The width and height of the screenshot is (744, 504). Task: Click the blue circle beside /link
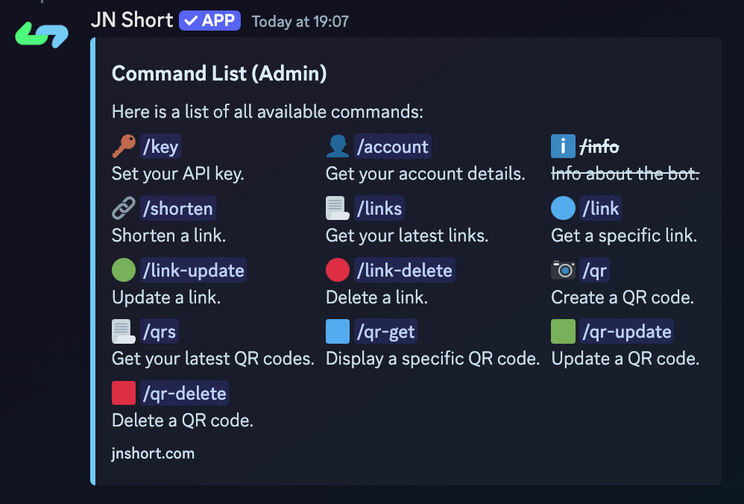563,209
